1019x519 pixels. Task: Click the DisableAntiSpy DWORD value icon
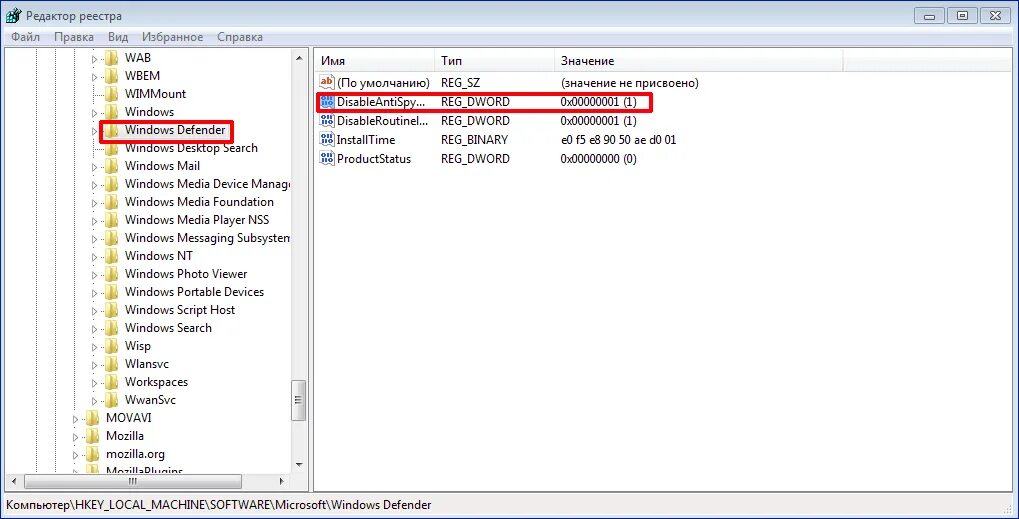[326, 102]
